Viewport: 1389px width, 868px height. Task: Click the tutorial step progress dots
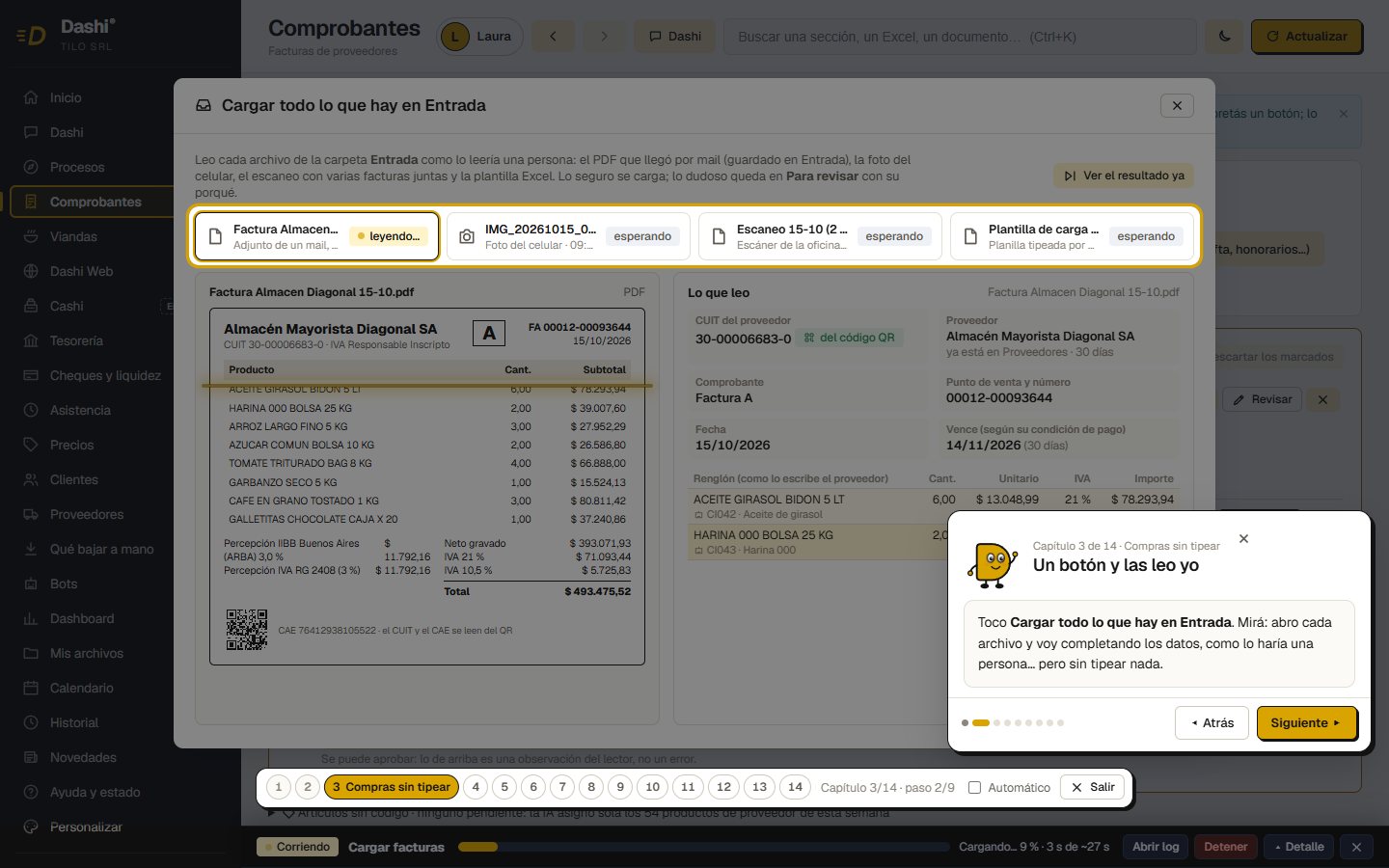[x=1013, y=722]
